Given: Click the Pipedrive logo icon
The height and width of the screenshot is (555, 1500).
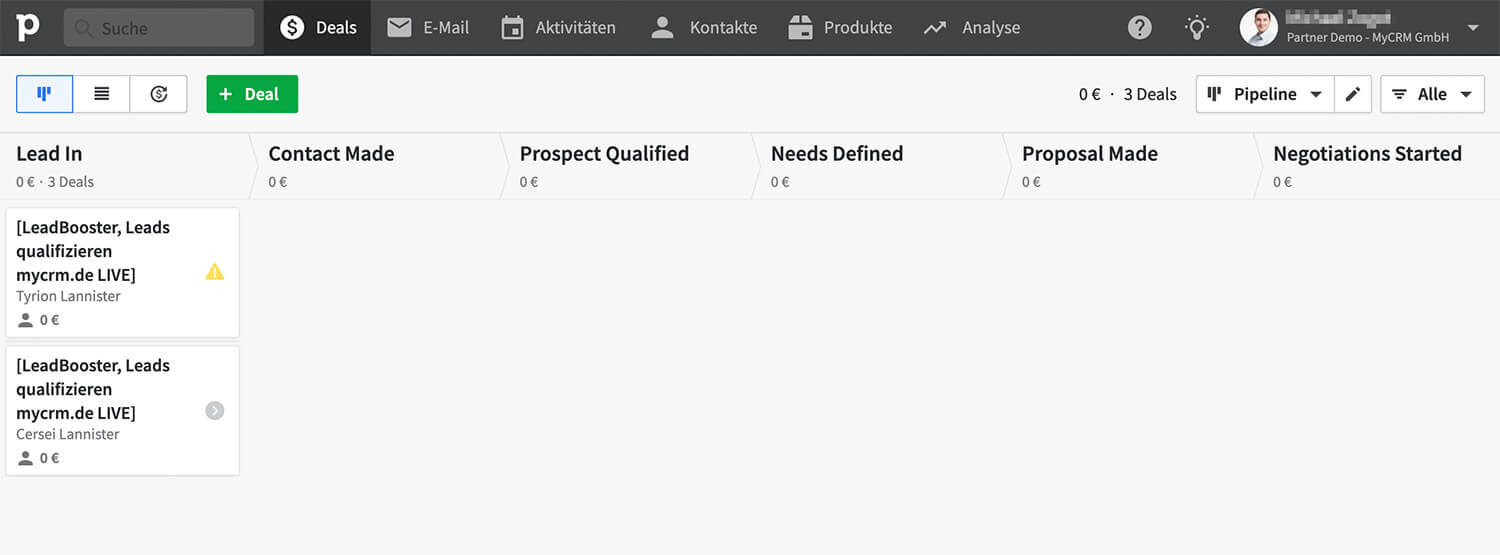Looking at the screenshot, I should tap(27, 27).
